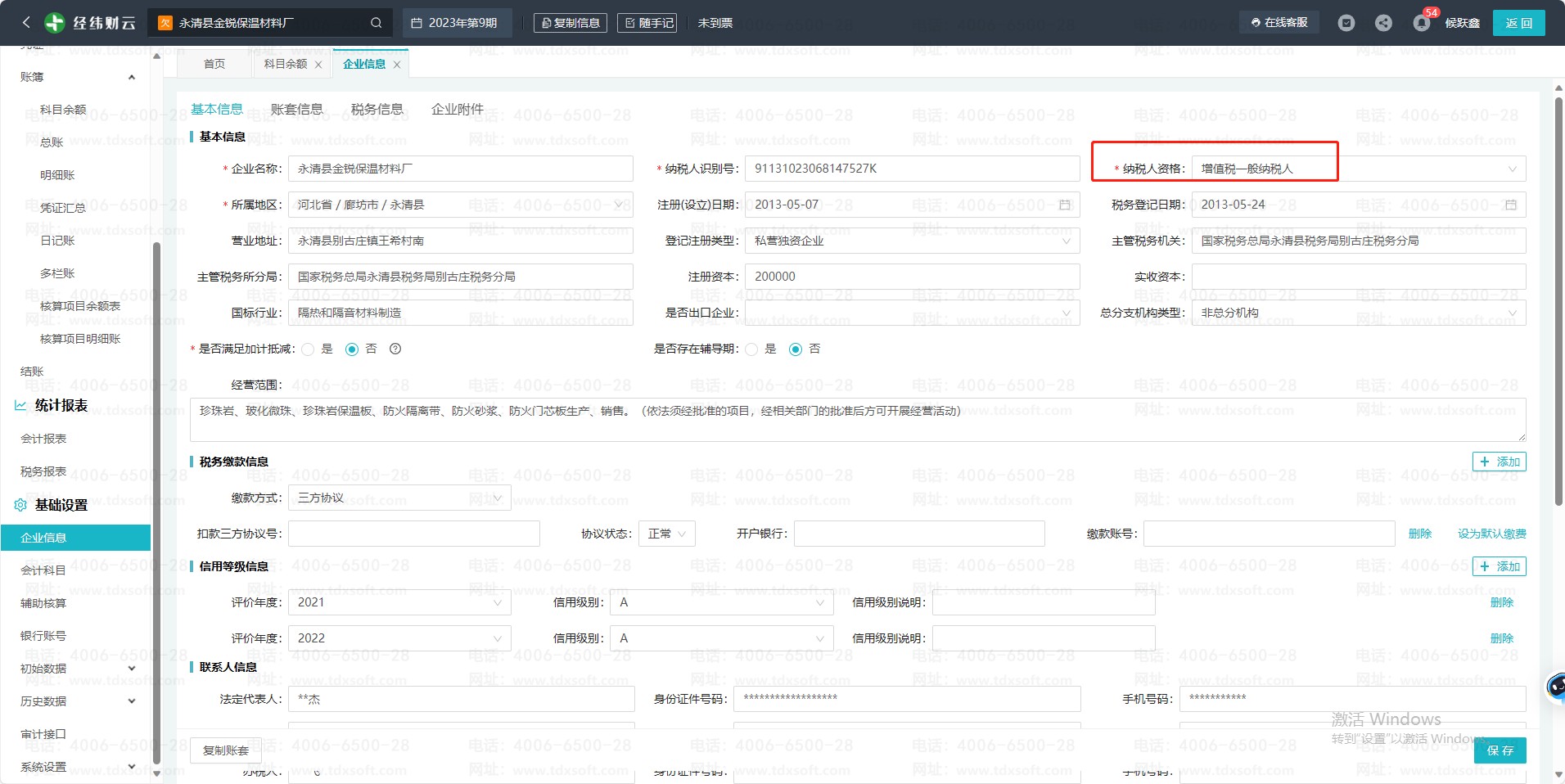Click the back arrow beside 经纬财云 logo
The height and width of the screenshot is (784, 1565).
pos(25,23)
